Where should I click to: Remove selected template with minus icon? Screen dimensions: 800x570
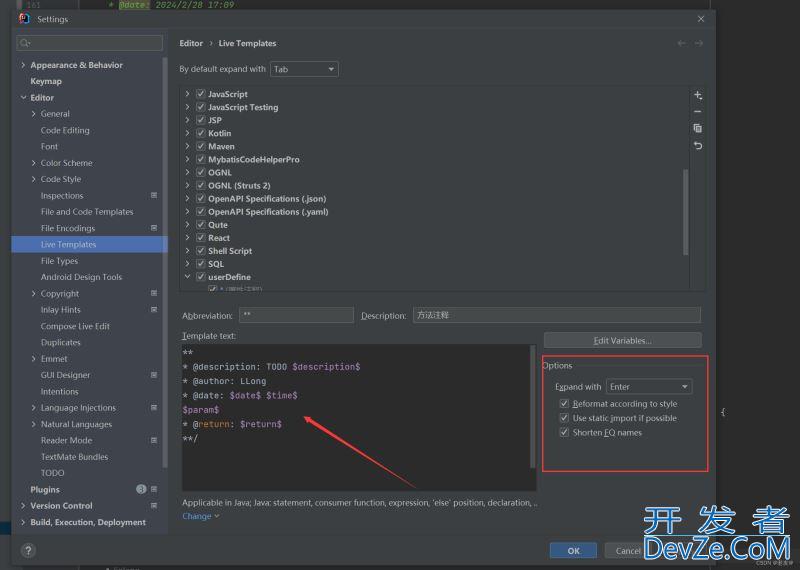pyautogui.click(x=698, y=112)
